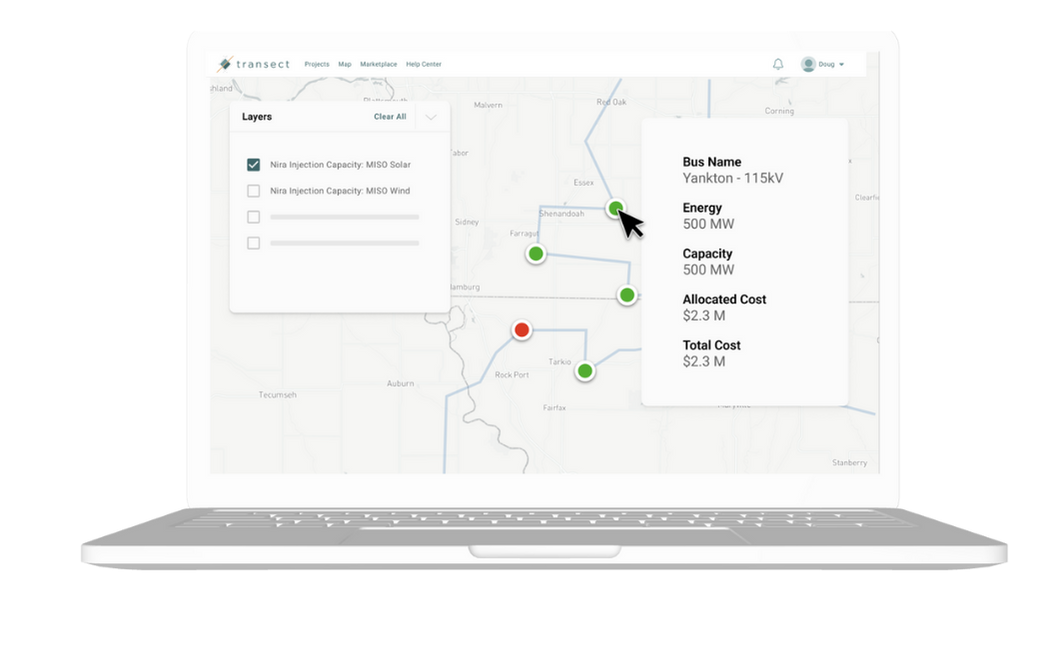Tick the last unlabeled checkbox in Layers

click(253, 243)
